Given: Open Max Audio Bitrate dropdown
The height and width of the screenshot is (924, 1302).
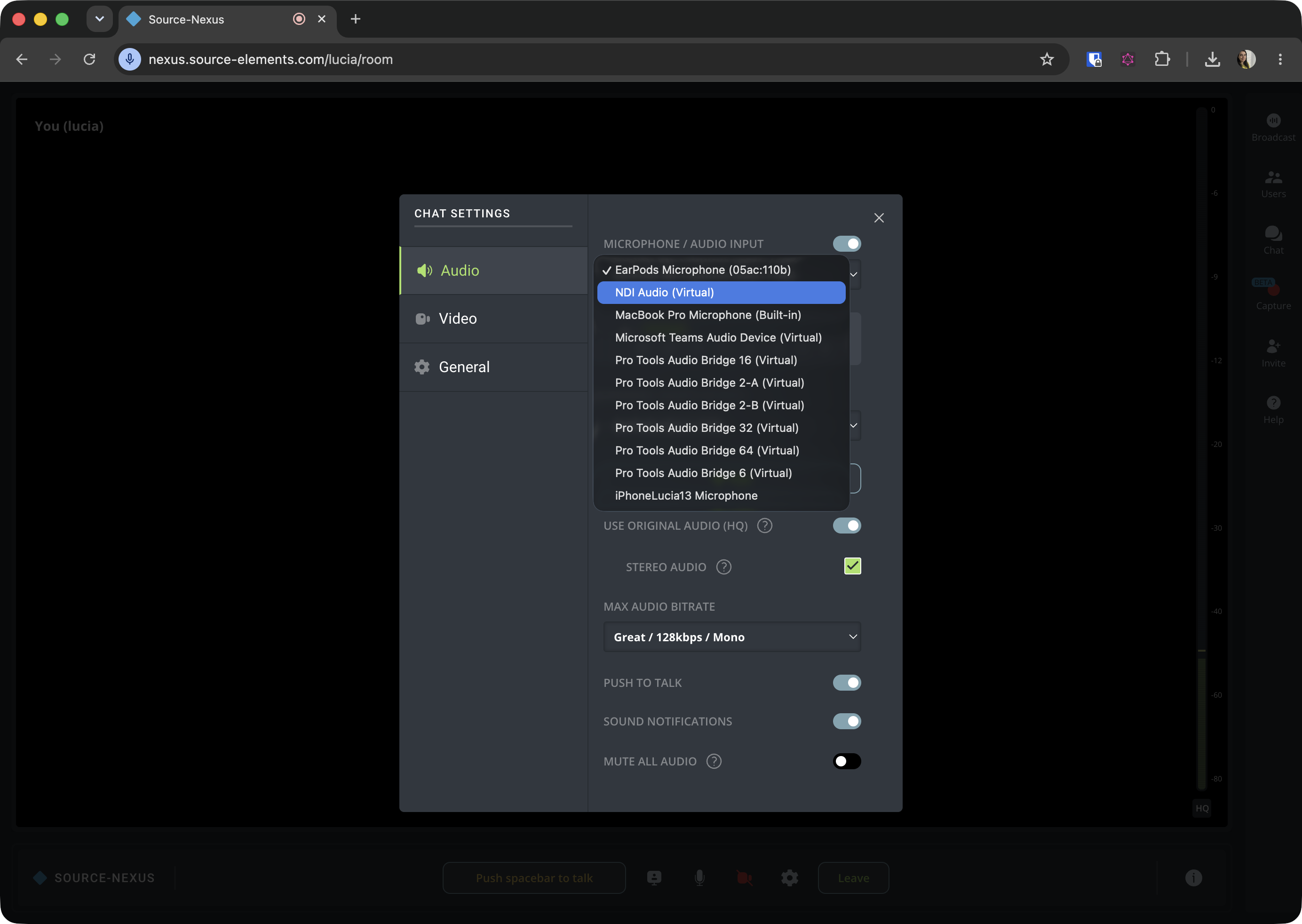Looking at the screenshot, I should pos(732,637).
